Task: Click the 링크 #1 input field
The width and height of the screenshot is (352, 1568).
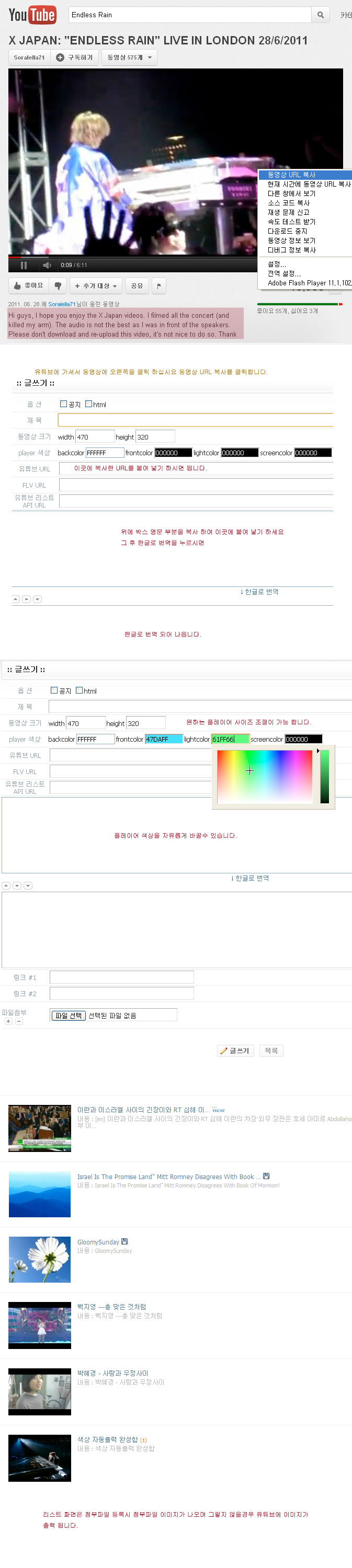Action: (122, 977)
